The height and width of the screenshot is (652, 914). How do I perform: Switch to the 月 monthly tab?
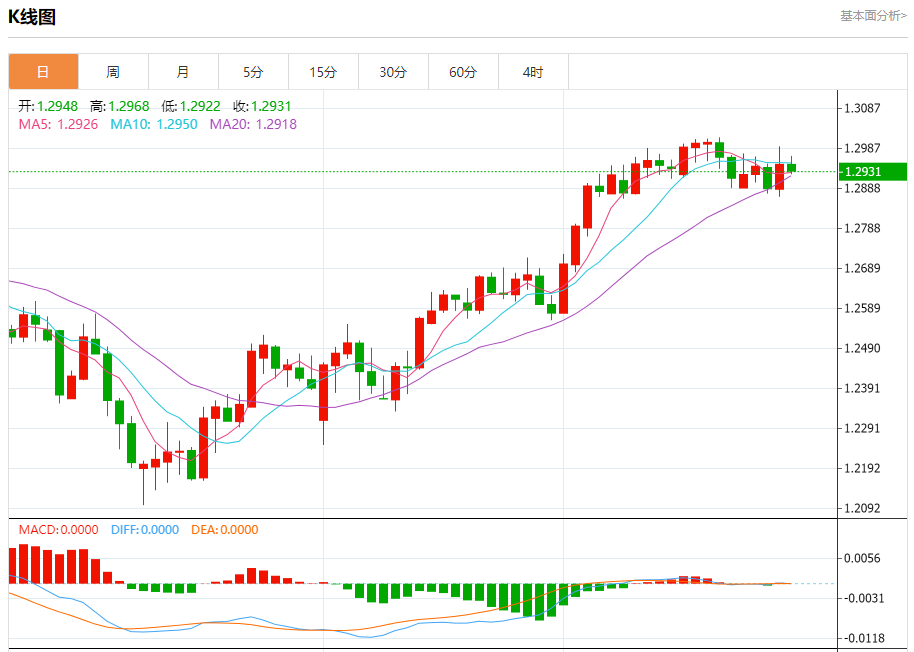(183, 72)
